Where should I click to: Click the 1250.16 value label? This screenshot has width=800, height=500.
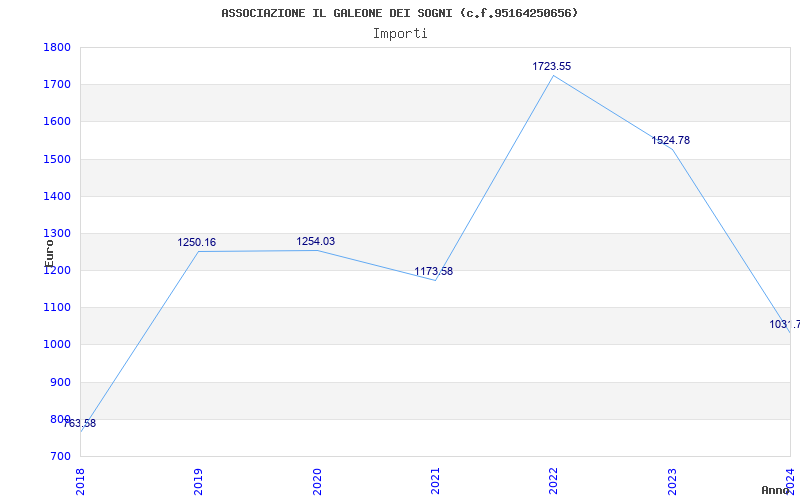(x=196, y=242)
